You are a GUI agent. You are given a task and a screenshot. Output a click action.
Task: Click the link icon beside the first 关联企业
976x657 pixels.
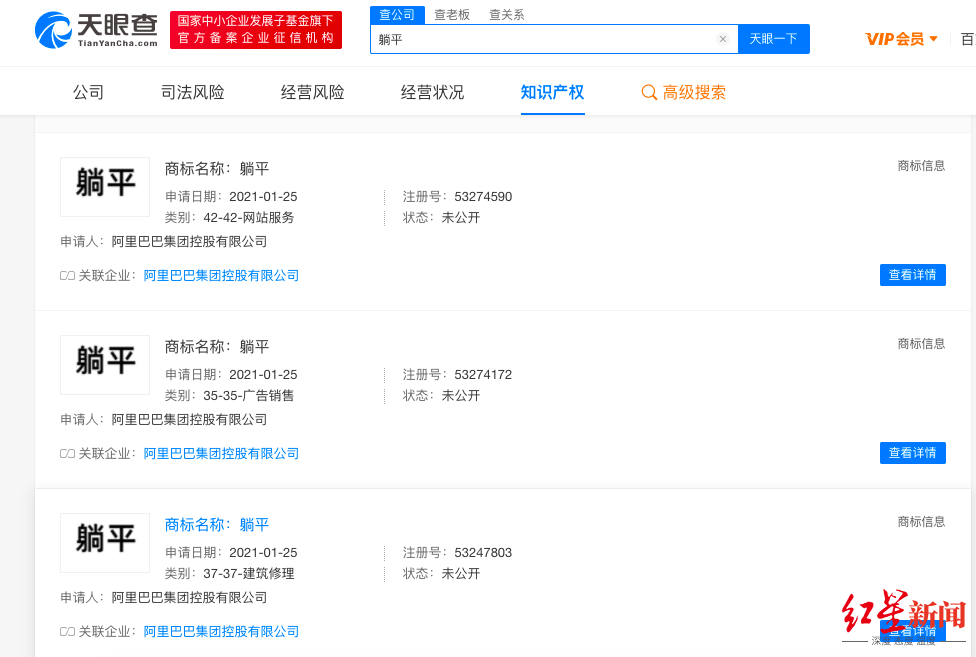click(67, 276)
